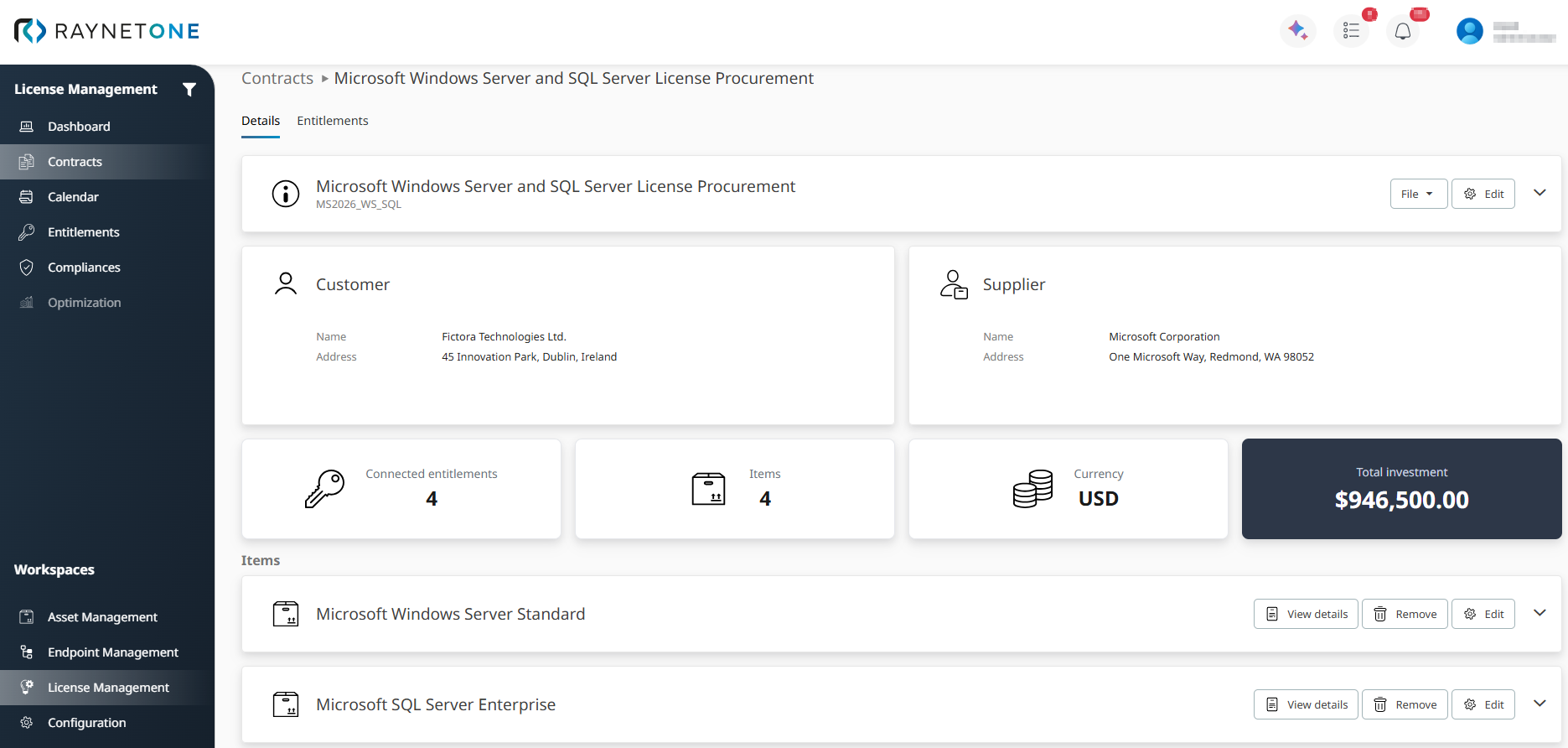Click the Supplier icon
1568x748 pixels.
point(954,284)
